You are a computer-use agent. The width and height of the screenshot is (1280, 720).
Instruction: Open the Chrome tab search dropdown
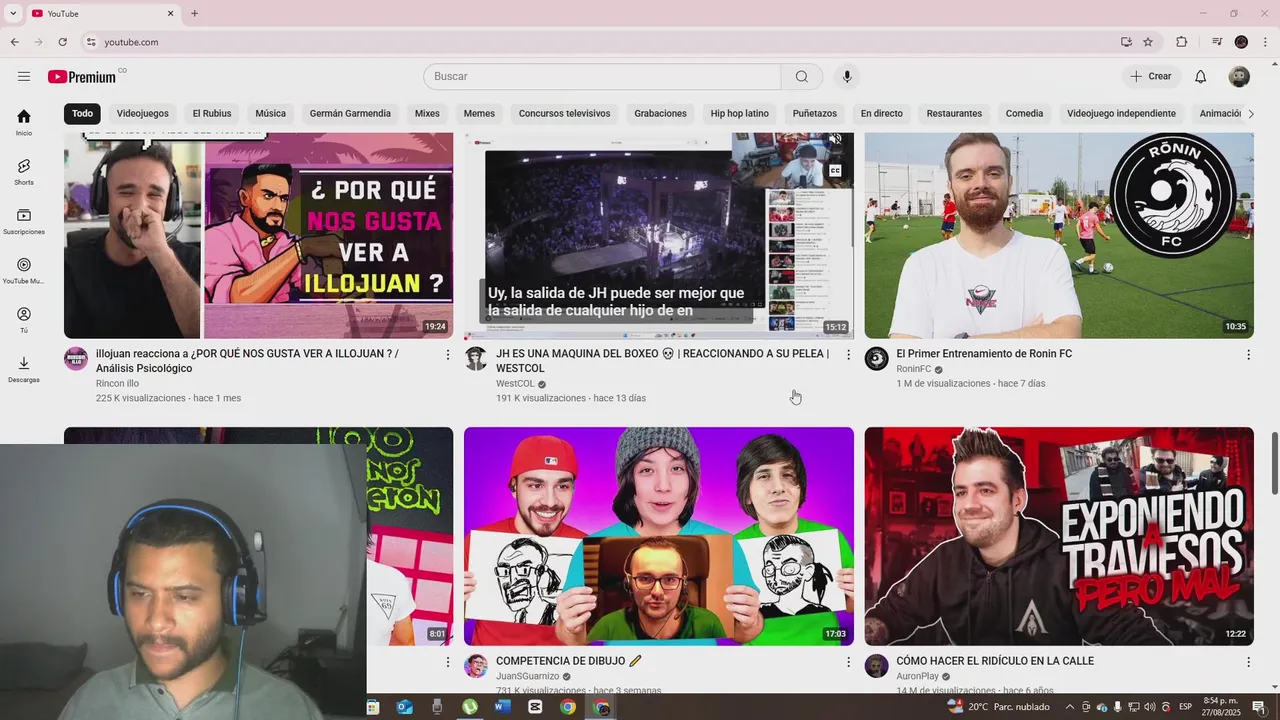(13, 13)
